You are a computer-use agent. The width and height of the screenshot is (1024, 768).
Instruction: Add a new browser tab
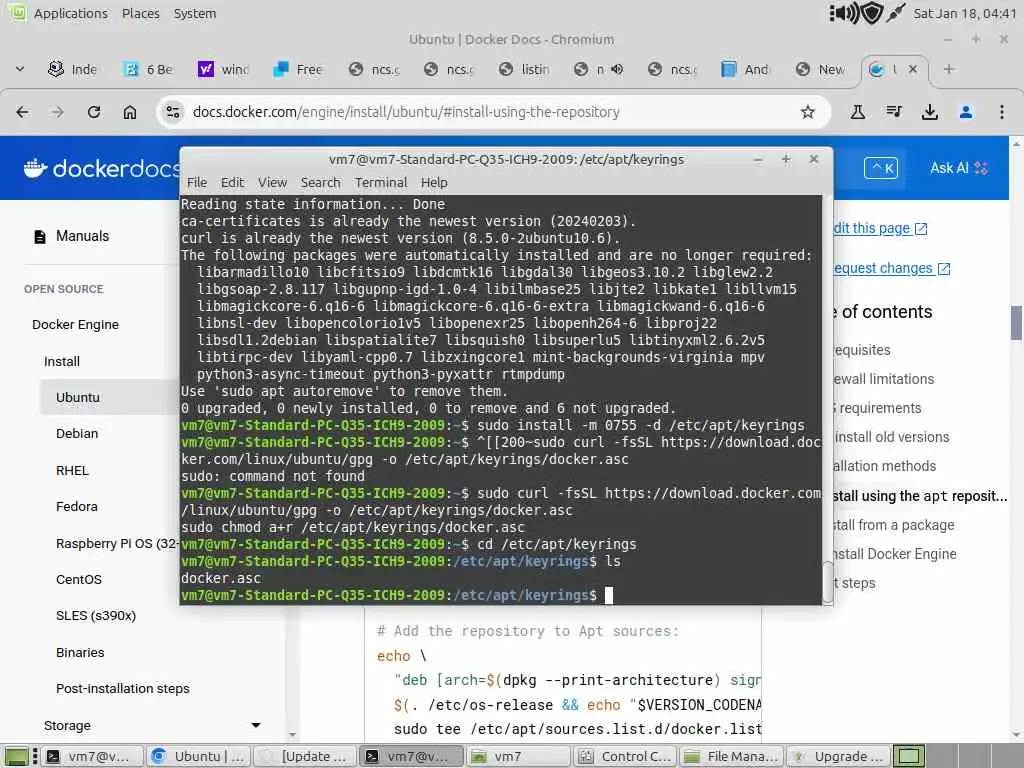coord(949,69)
